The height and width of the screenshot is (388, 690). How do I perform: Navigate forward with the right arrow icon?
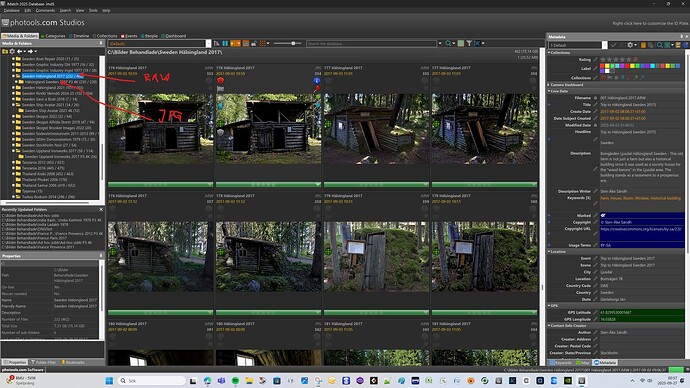coord(30,51)
